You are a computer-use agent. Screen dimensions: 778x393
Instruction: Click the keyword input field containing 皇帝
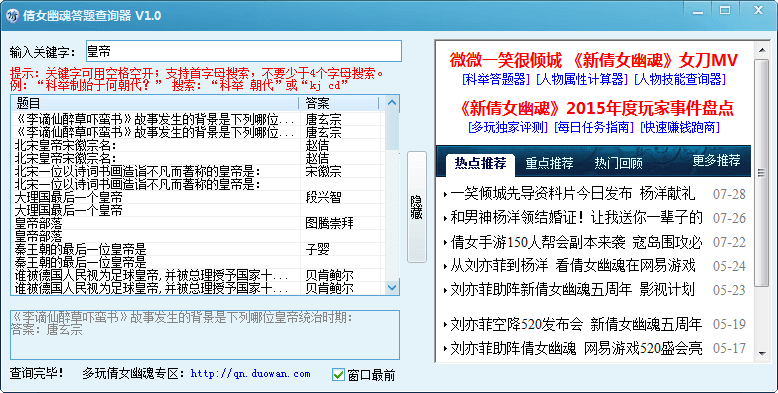[244, 51]
